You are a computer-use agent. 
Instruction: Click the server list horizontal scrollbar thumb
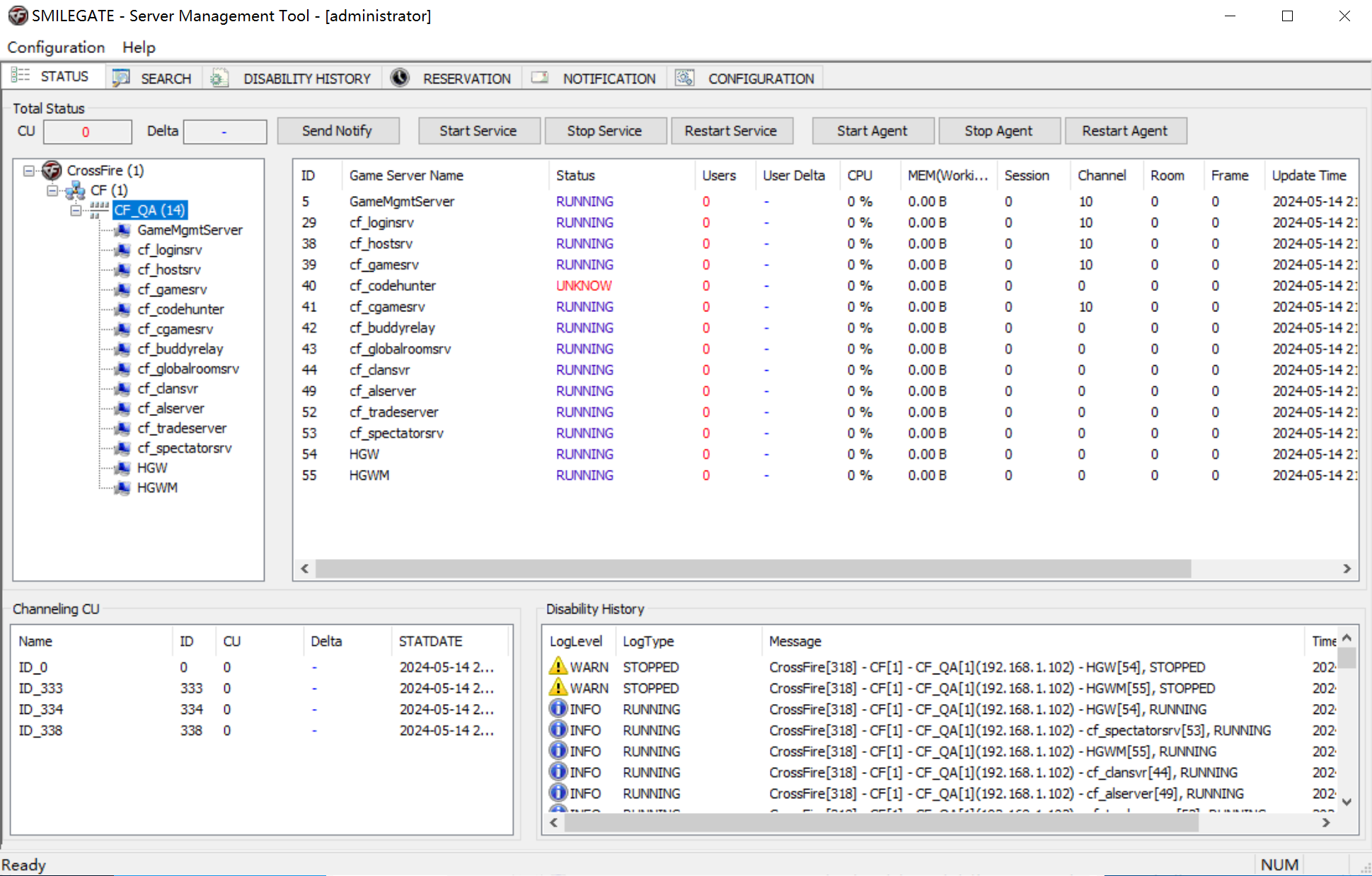coord(754,568)
